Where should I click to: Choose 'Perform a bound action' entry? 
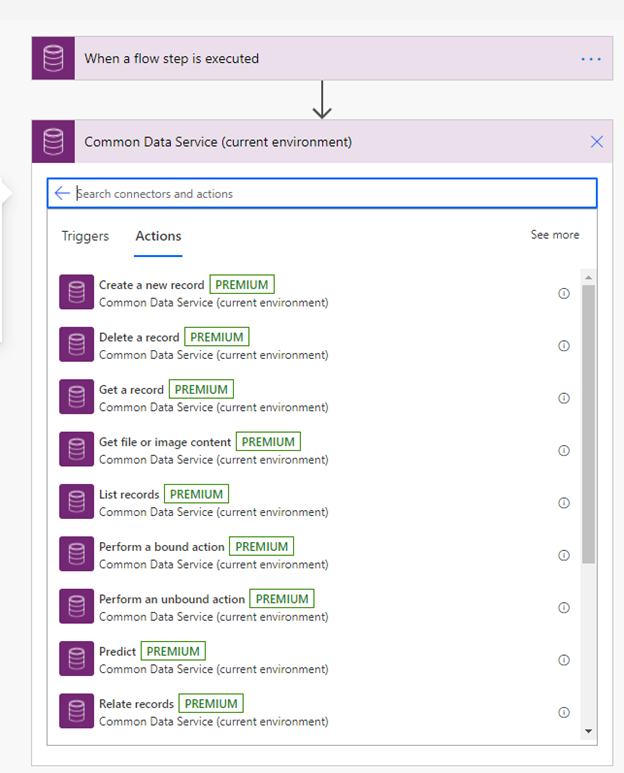(x=315, y=554)
